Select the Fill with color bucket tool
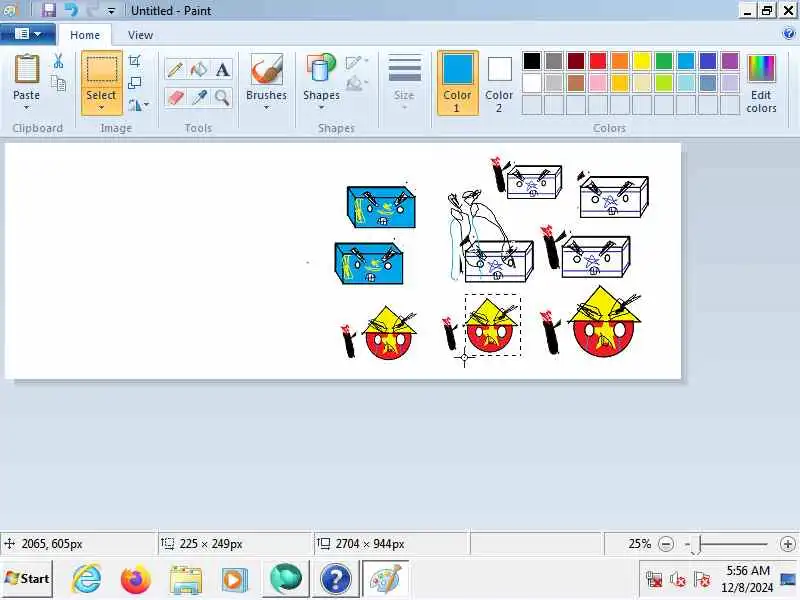The image size is (800, 600). 198,69
